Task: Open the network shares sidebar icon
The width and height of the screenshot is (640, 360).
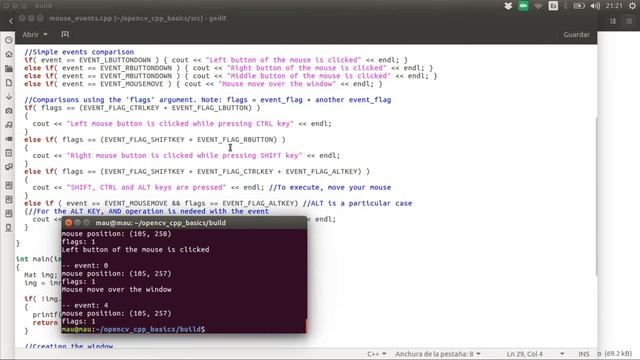Action: 9,167
